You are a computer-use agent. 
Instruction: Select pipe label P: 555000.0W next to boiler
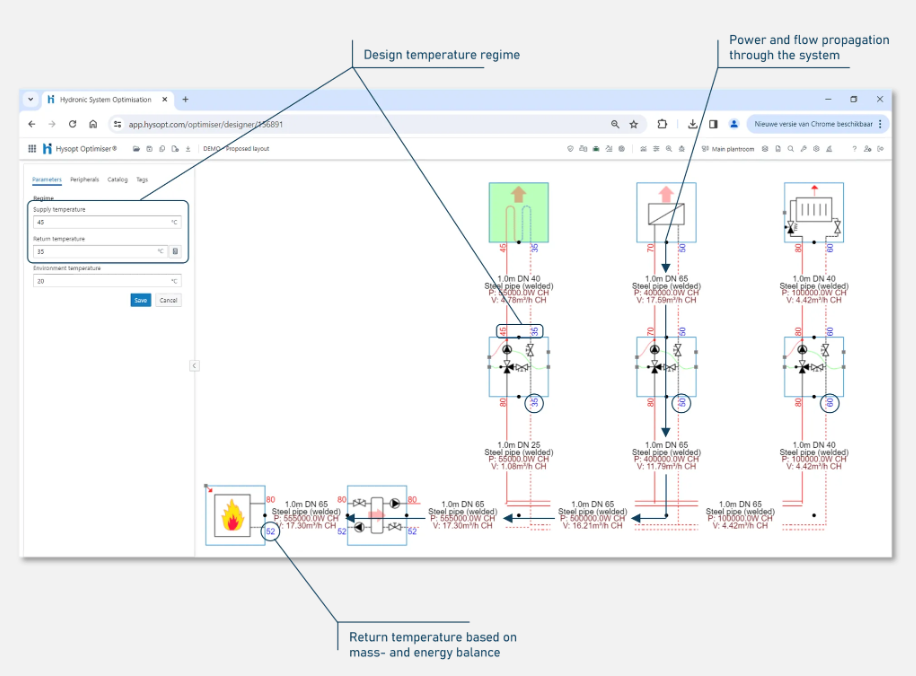306,518
